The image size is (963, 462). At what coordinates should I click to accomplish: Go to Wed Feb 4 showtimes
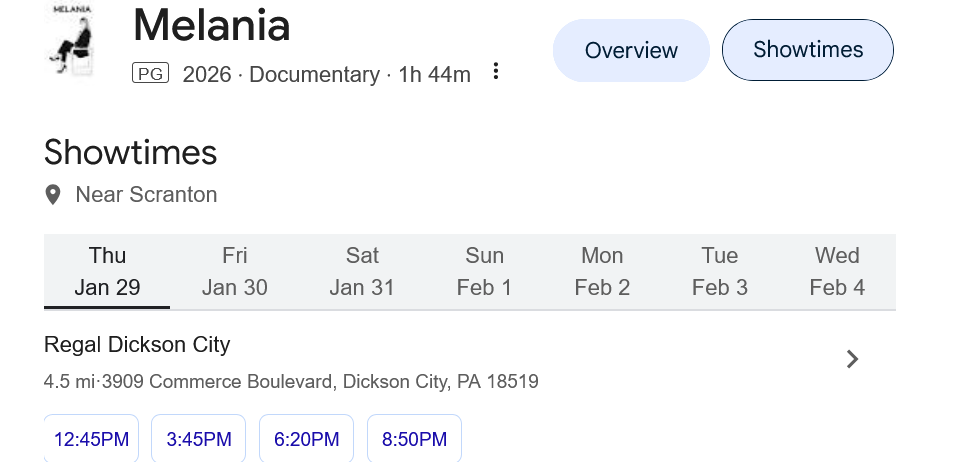click(x=837, y=271)
